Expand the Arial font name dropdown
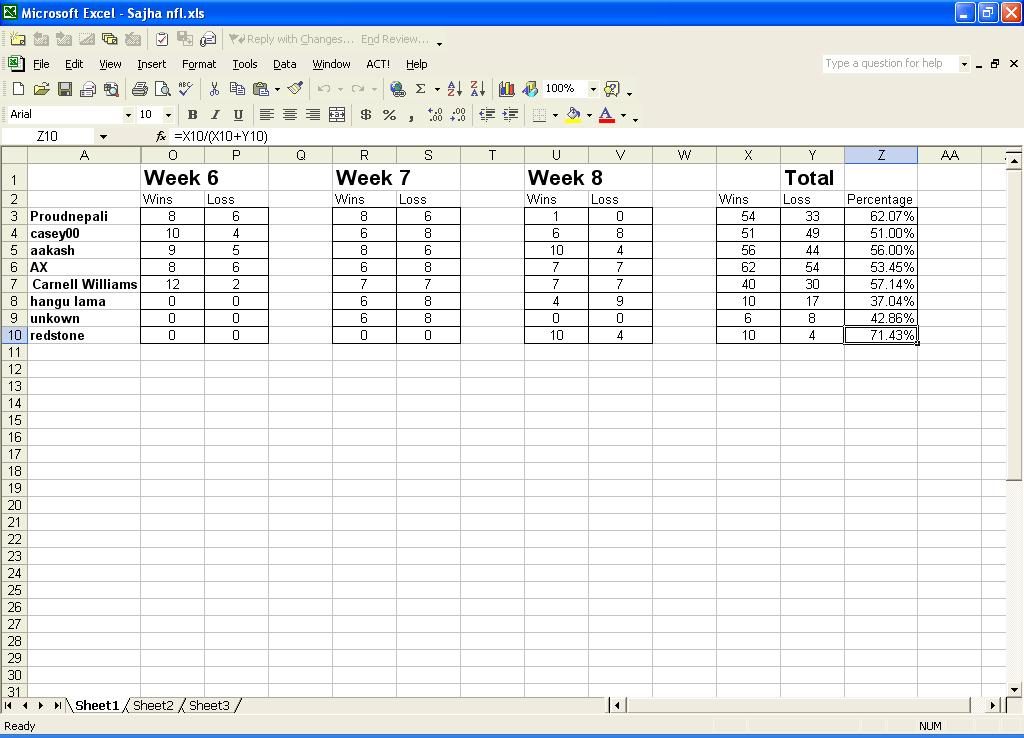1024x738 pixels. [x=128, y=115]
